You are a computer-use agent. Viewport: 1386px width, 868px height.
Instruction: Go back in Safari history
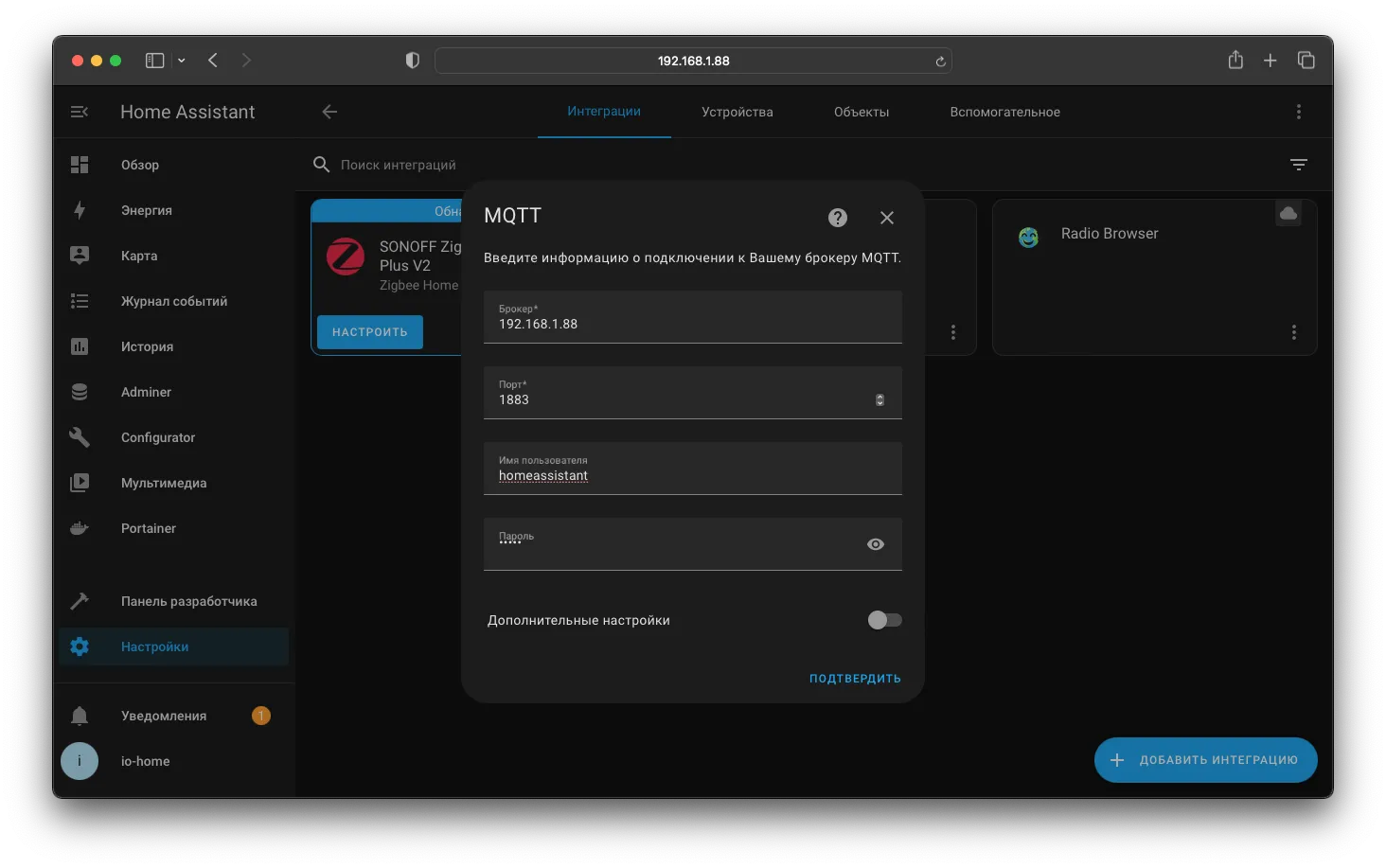[213, 61]
